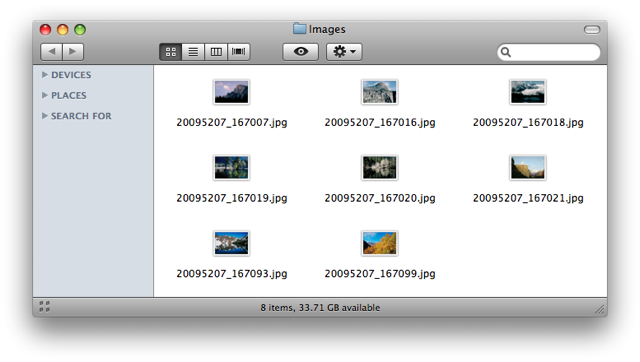
Task: Expand the DEVICES sidebar section
Action: point(45,75)
